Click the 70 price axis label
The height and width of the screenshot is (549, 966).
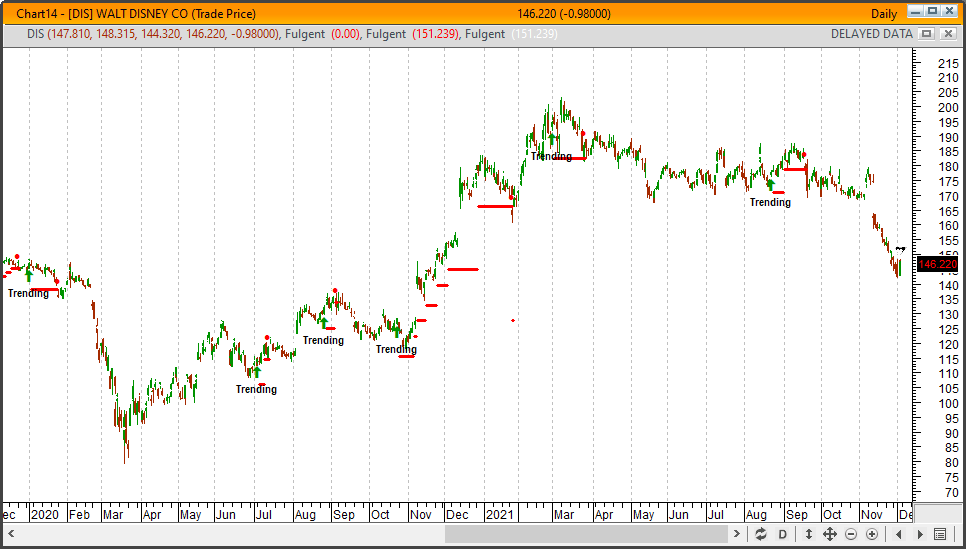(951, 492)
